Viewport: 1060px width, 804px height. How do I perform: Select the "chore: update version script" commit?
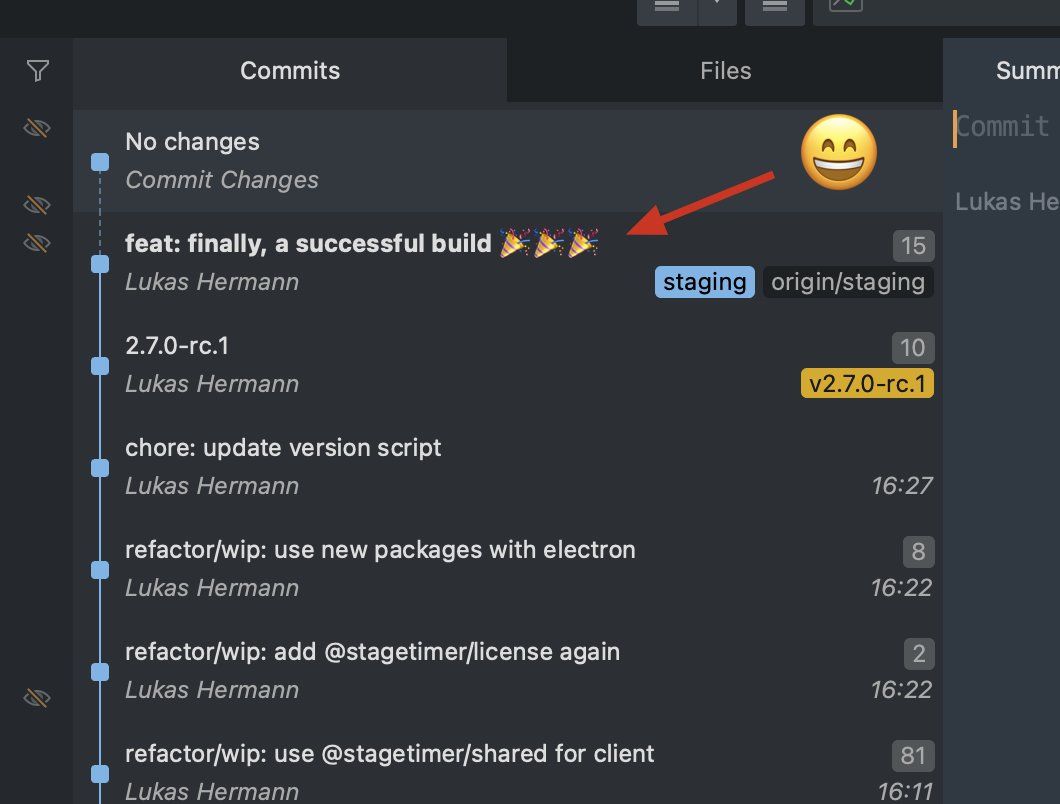click(283, 448)
